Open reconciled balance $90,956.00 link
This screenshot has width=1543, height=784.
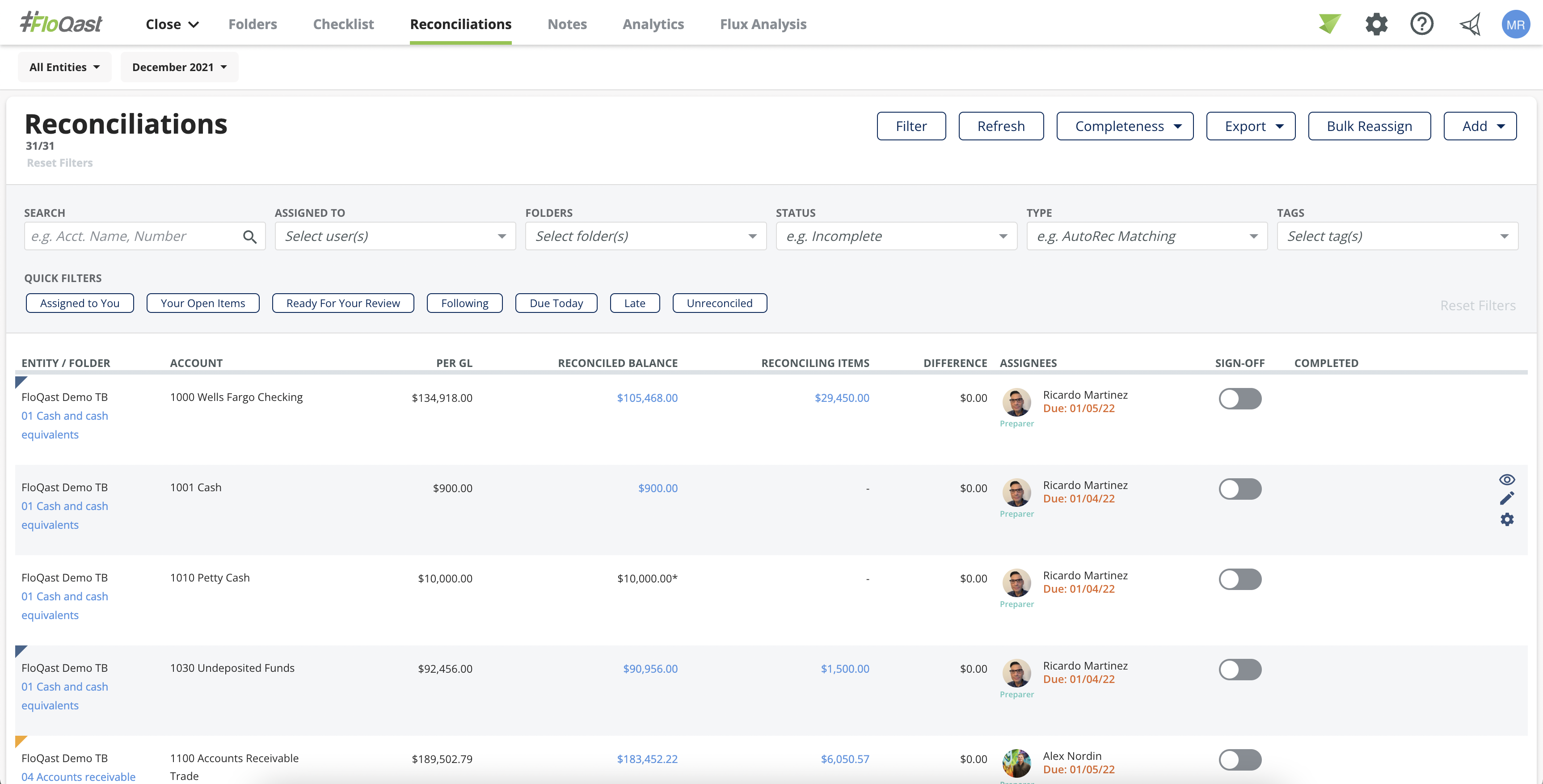[x=650, y=668]
